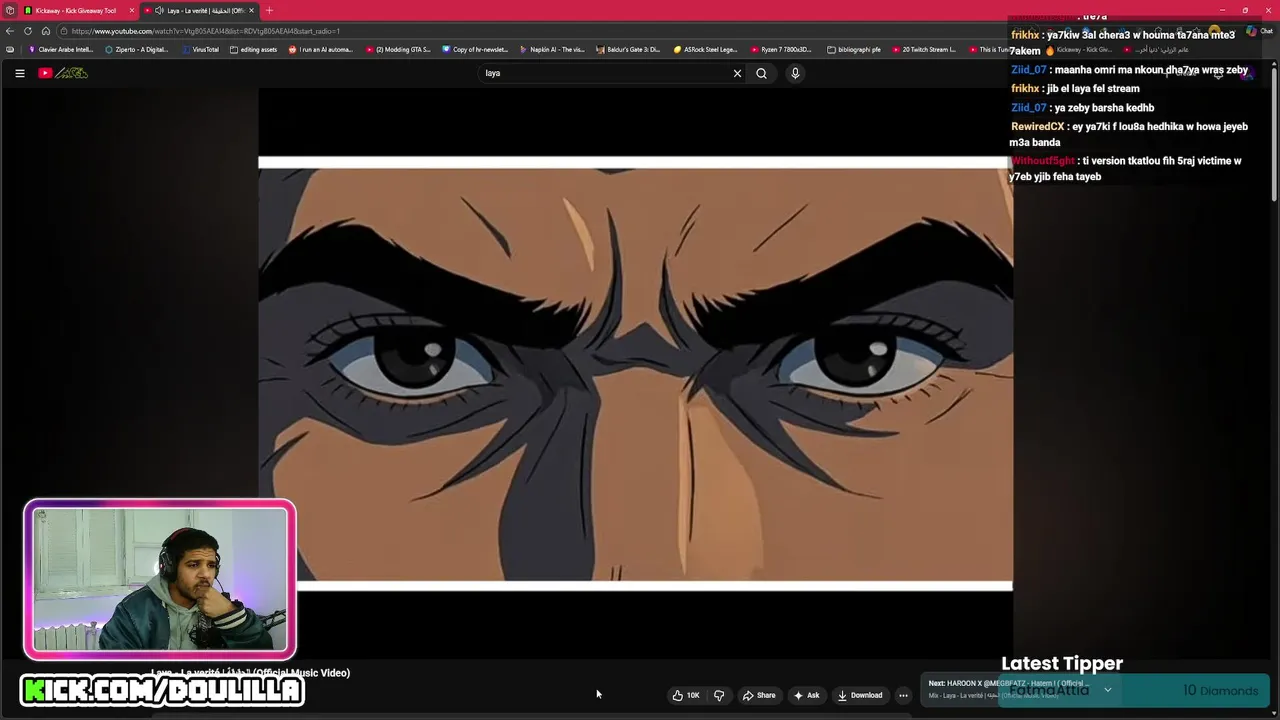Dislike the video with thumbs down

tap(719, 695)
